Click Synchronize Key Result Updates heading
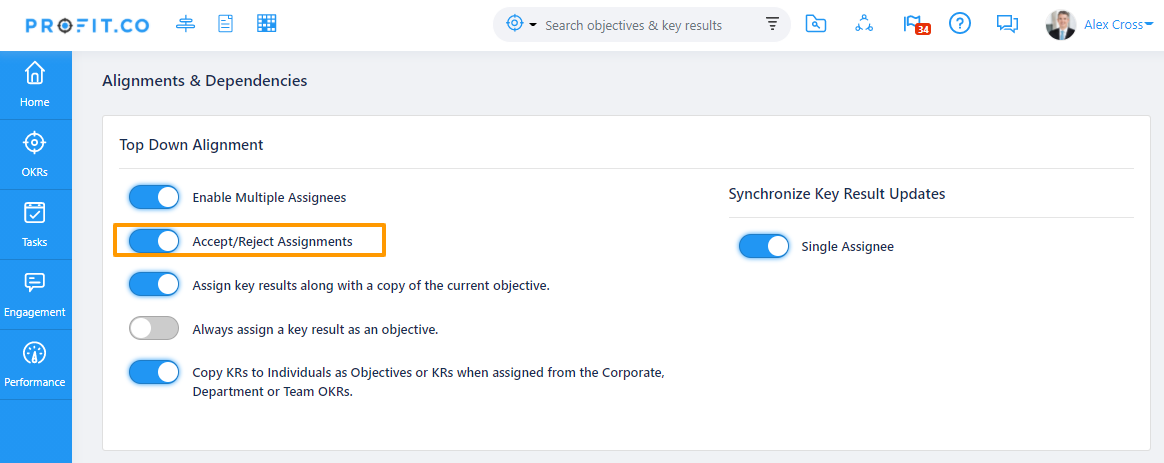This screenshot has width=1164, height=463. [x=837, y=194]
